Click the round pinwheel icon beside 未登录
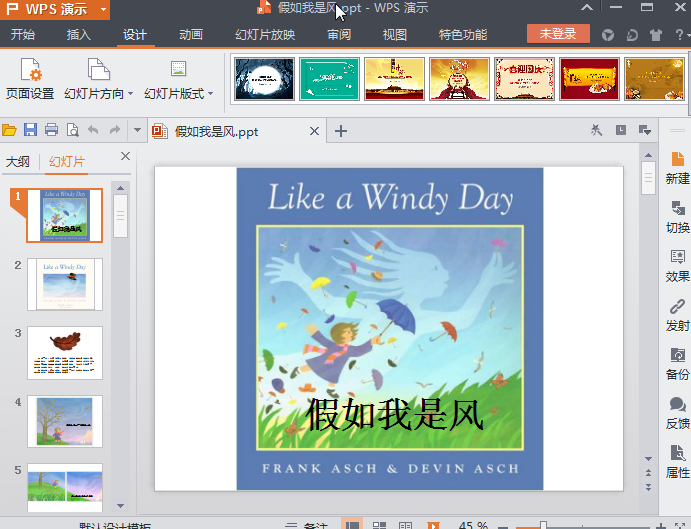The width and height of the screenshot is (691, 529). (x=608, y=35)
